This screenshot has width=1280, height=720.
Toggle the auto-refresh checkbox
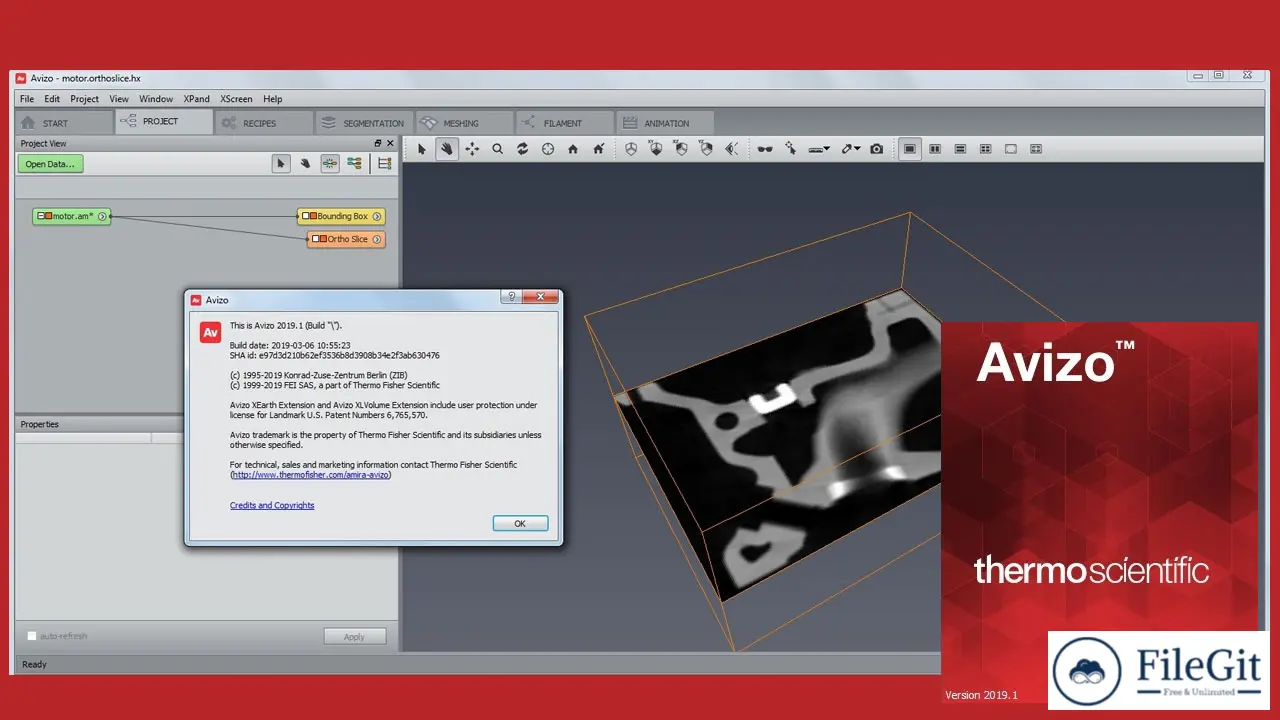(x=32, y=636)
